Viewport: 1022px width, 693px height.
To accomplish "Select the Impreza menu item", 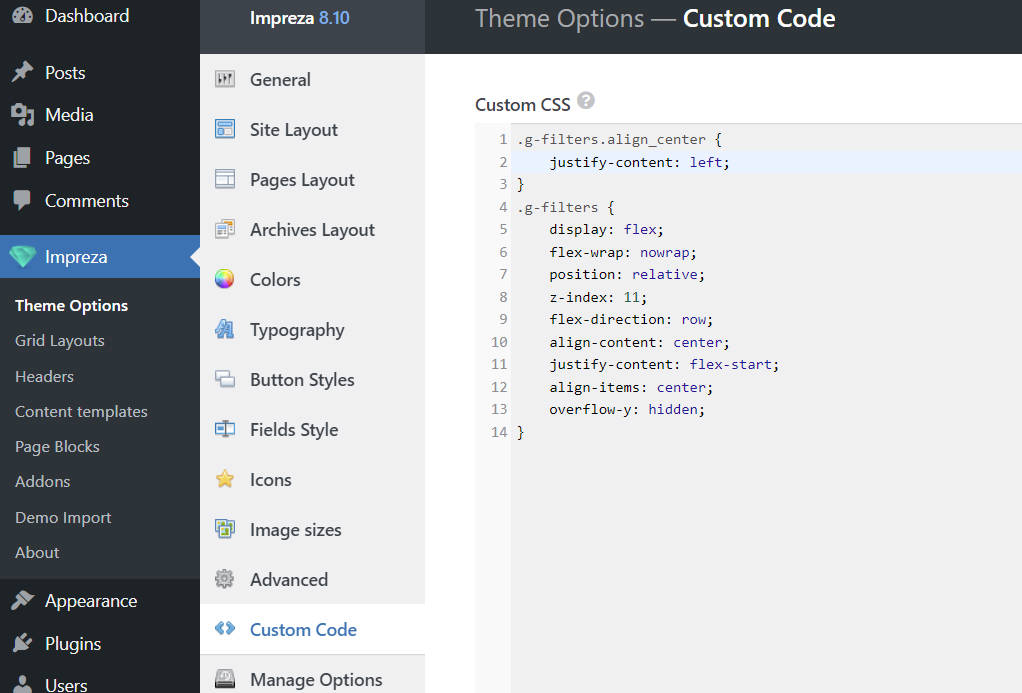I will click(x=100, y=257).
